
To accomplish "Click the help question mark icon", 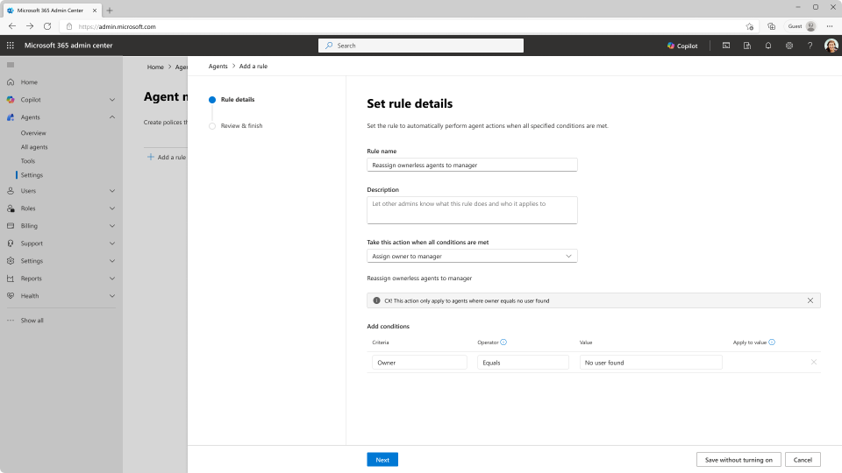I will click(810, 45).
